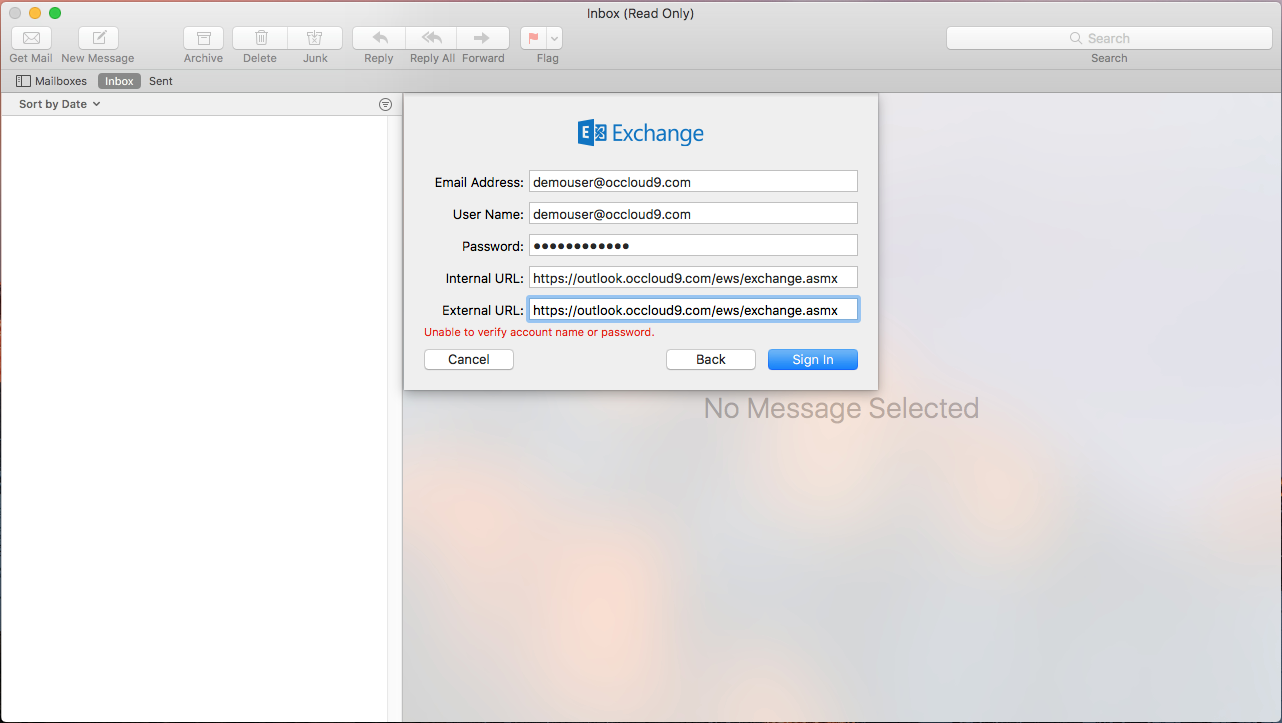
Task: Cancel the Exchange account dialog
Action: click(x=469, y=359)
